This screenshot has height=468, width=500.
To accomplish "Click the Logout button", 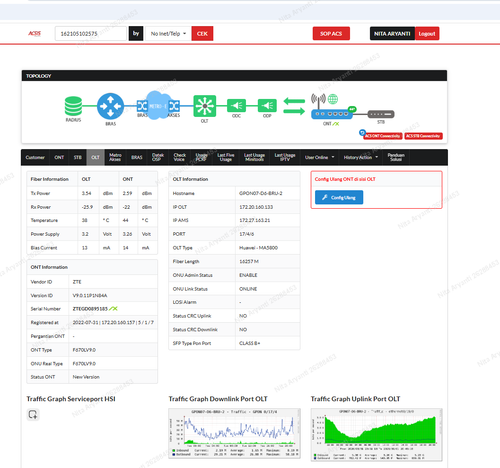I will click(x=427, y=34).
